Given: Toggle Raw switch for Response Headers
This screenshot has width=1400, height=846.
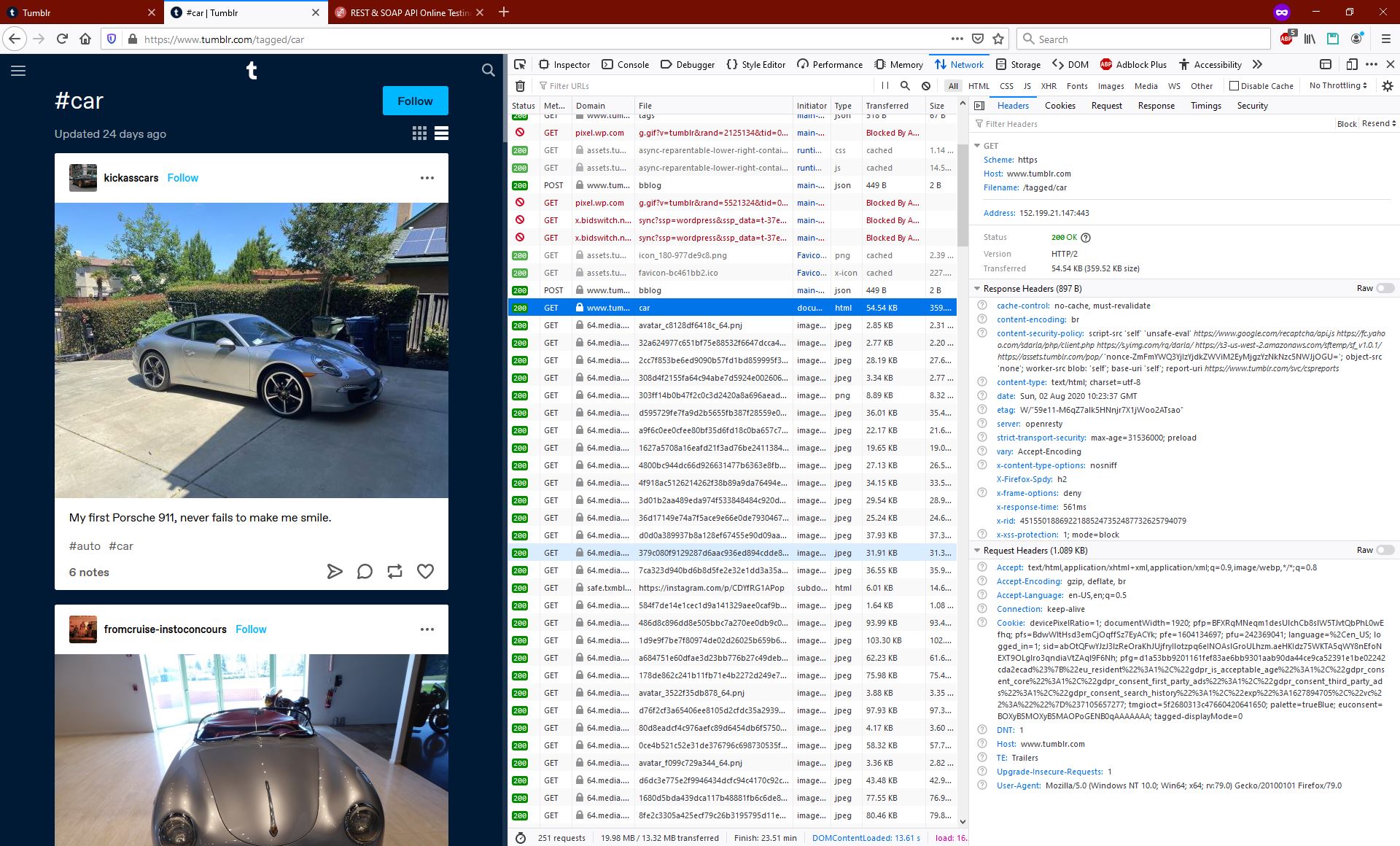Looking at the screenshot, I should pos(1385,289).
